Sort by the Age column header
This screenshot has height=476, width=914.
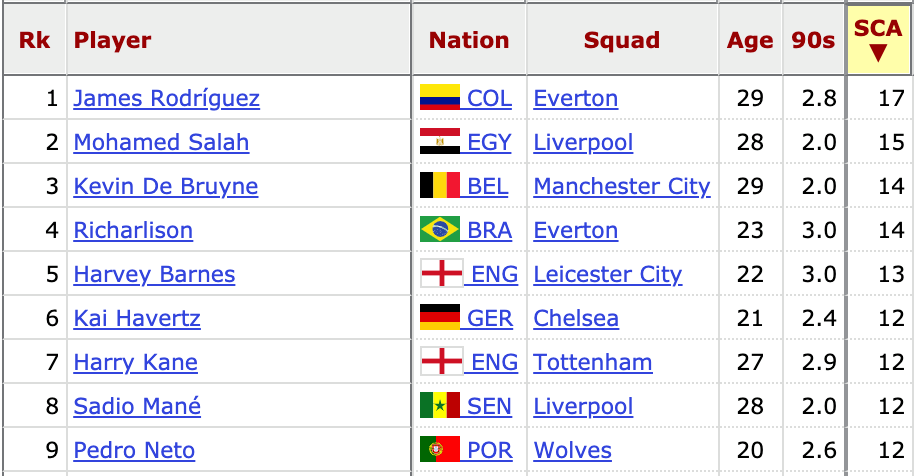(x=750, y=40)
